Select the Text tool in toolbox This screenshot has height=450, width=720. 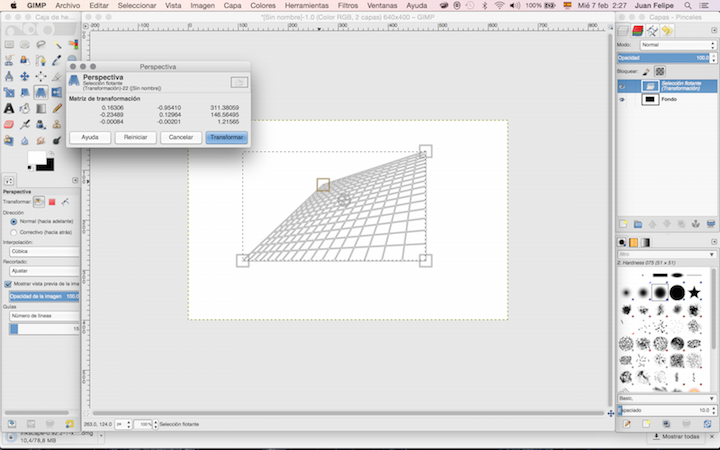[x=9, y=108]
